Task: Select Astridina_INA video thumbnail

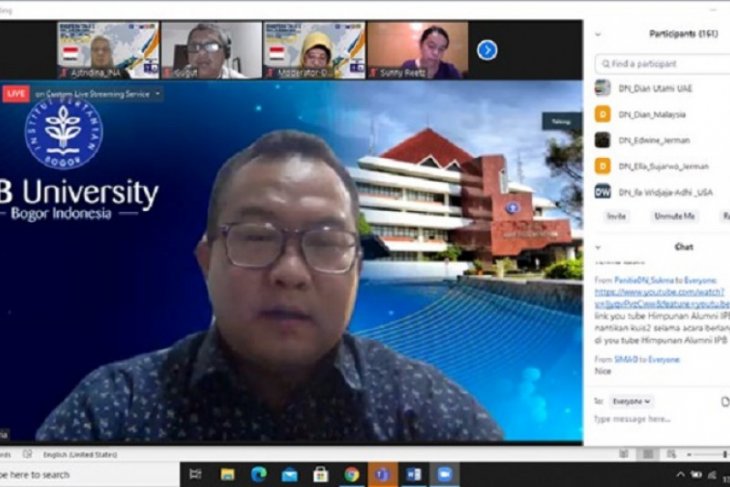Action: pyautogui.click(x=108, y=50)
